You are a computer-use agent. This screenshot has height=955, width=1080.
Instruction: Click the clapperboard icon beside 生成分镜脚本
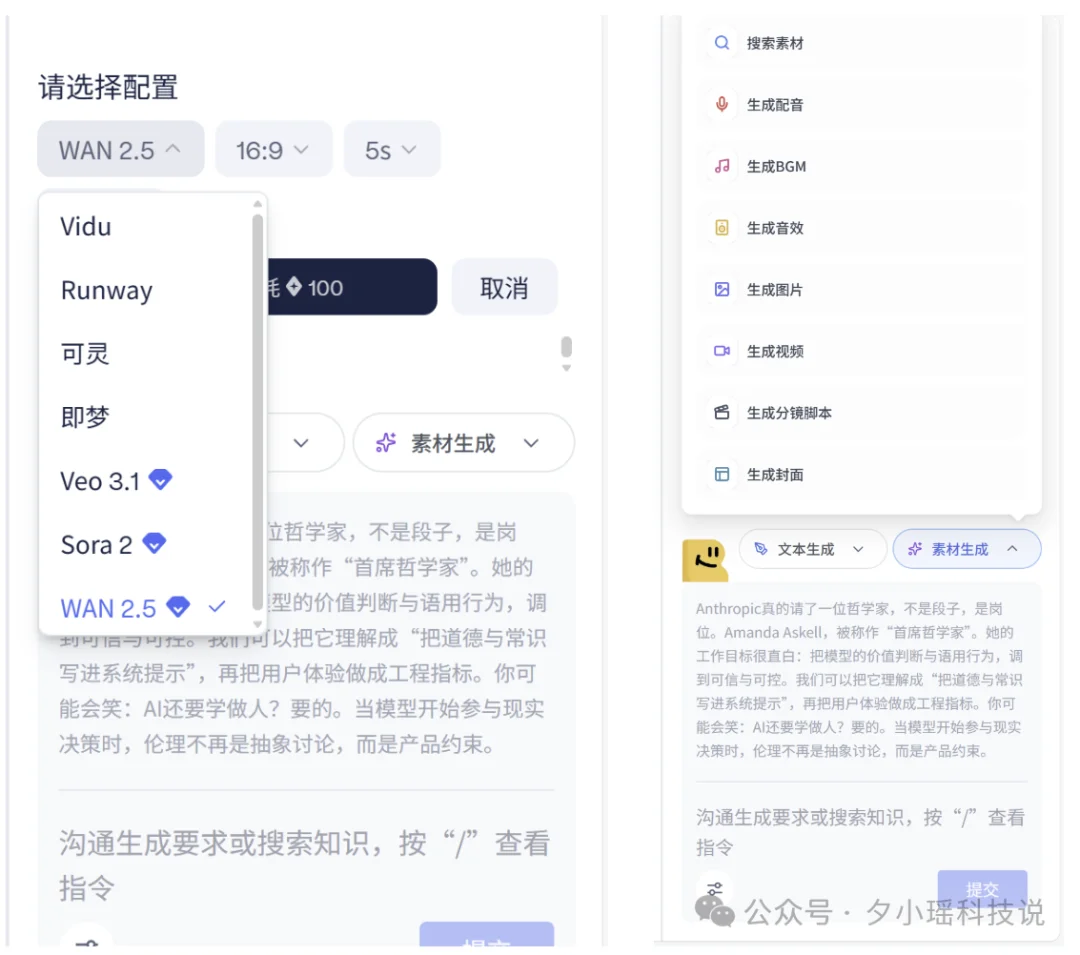[721, 413]
